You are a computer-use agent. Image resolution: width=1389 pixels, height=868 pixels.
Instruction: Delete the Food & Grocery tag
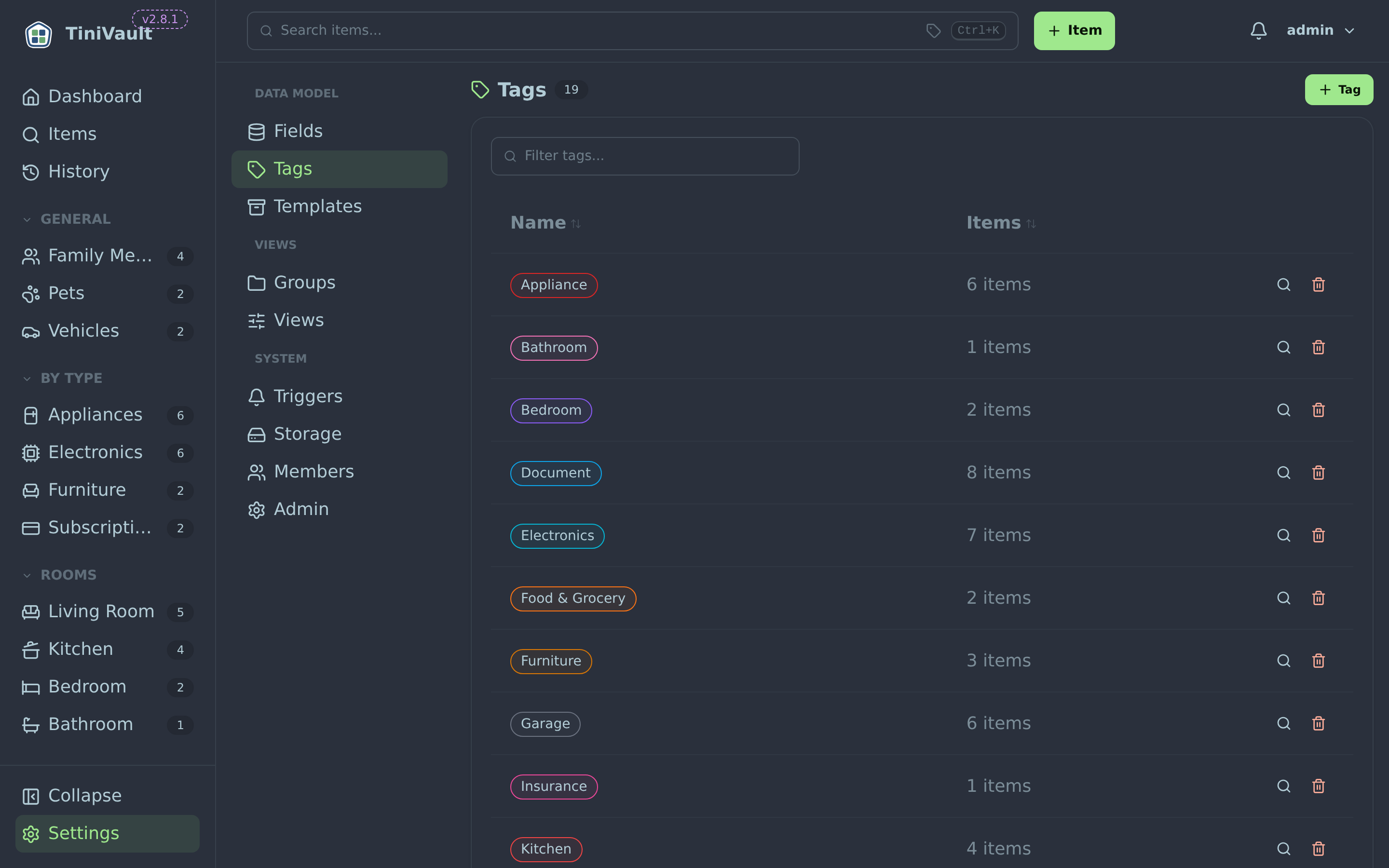click(x=1319, y=598)
